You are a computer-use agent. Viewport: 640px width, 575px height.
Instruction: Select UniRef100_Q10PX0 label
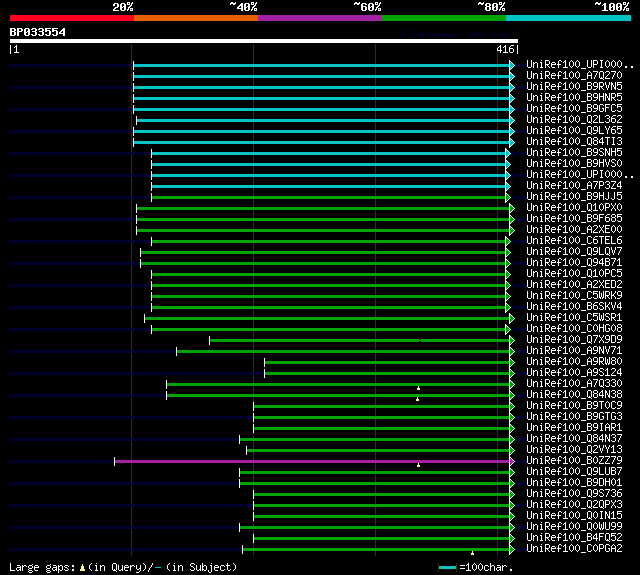coord(574,208)
